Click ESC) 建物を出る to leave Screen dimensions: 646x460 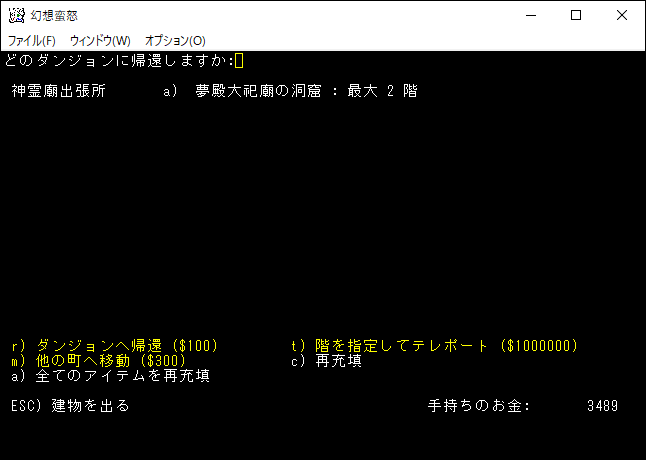(70, 406)
